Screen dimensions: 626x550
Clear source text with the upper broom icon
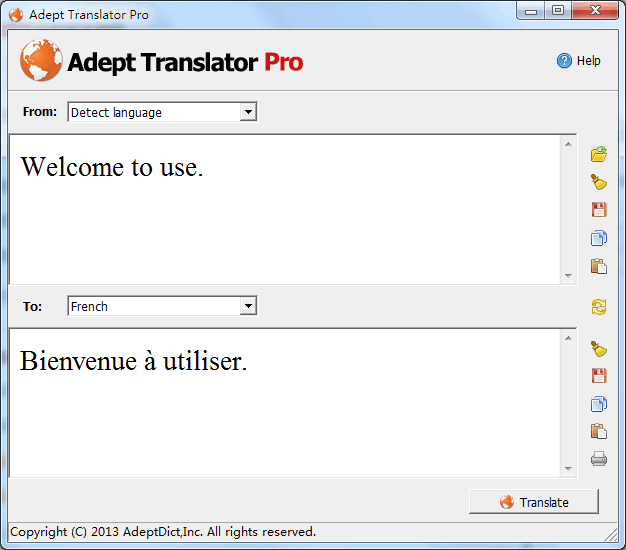point(599,182)
